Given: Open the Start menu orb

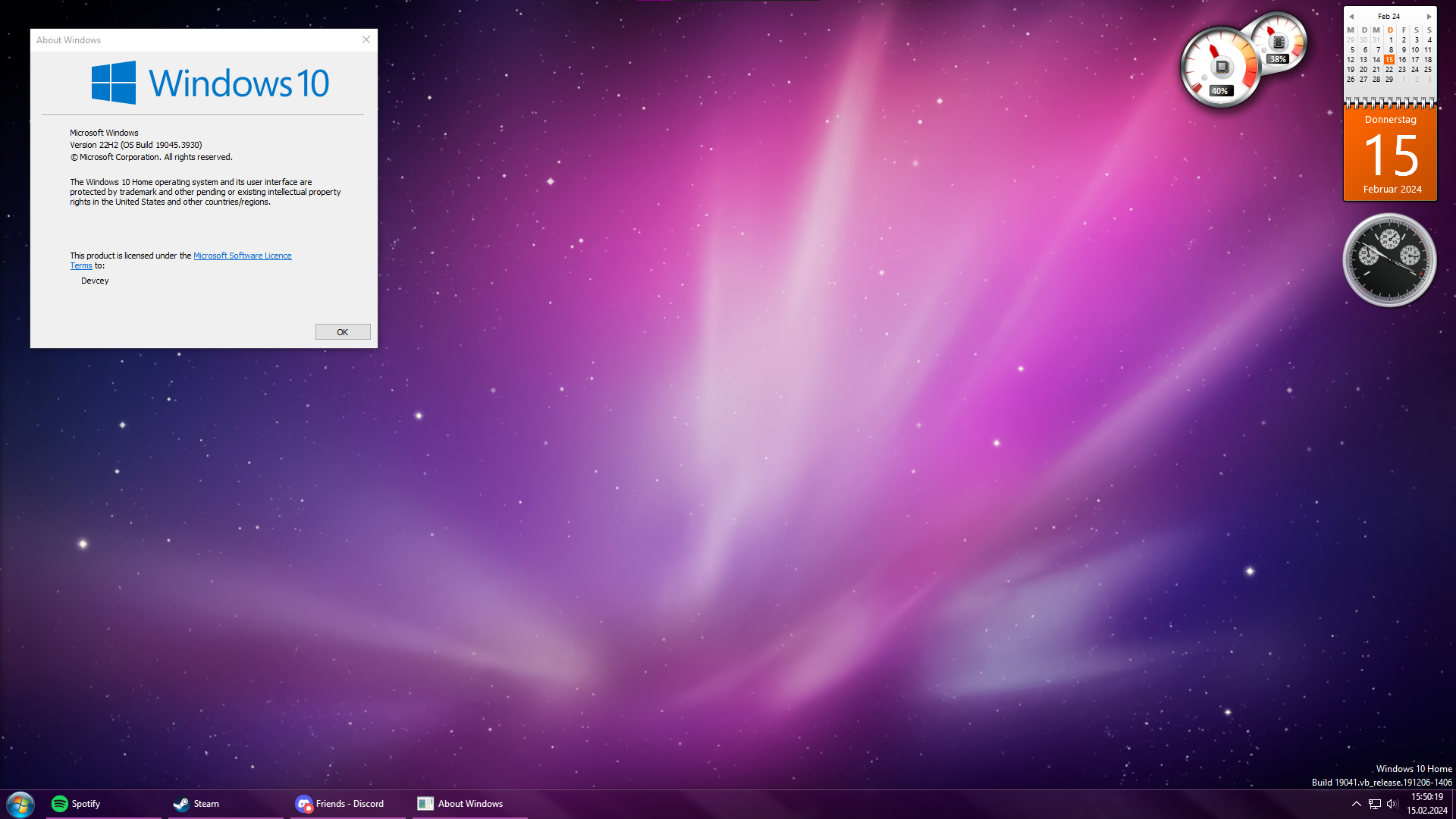Looking at the screenshot, I should (x=20, y=804).
